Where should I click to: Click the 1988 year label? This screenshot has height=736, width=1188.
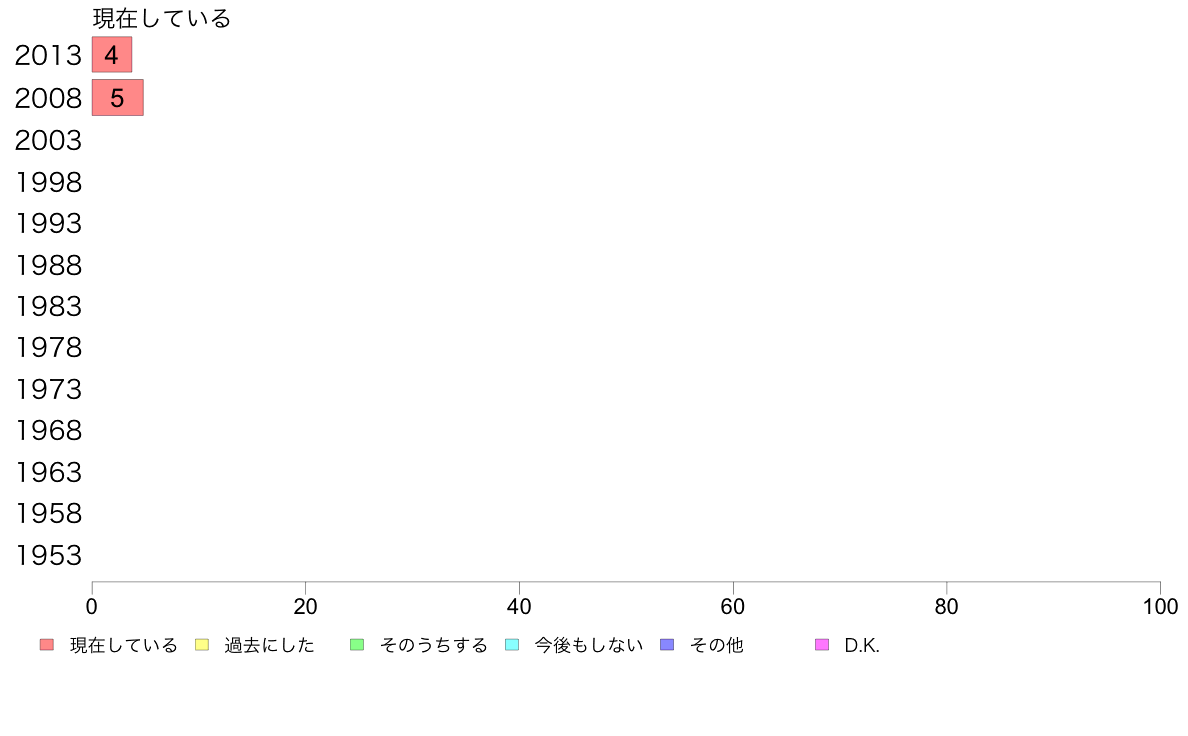pos(48,265)
